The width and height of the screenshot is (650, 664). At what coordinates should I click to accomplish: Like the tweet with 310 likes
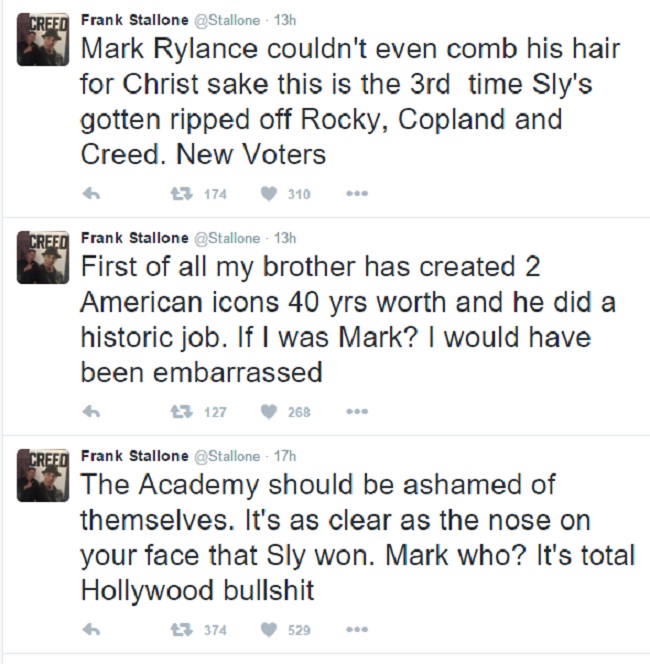(269, 194)
